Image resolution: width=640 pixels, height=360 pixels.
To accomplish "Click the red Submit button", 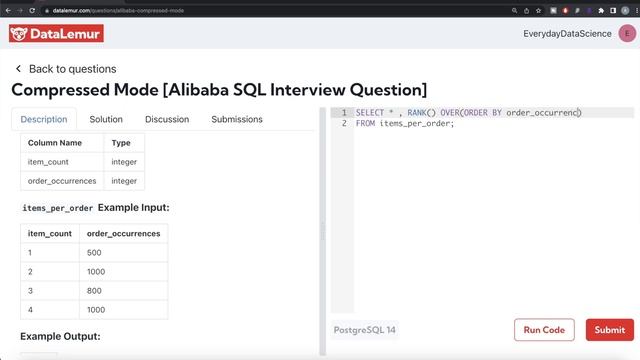I will click(610, 330).
